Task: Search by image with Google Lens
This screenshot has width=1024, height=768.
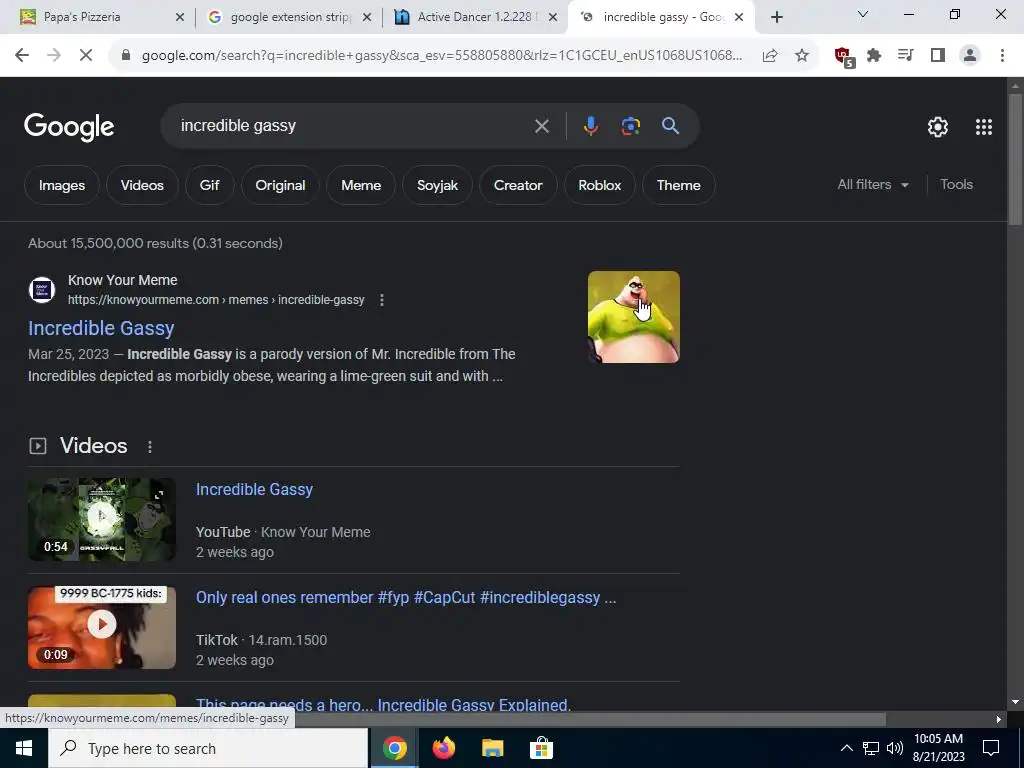Action: 630,126
